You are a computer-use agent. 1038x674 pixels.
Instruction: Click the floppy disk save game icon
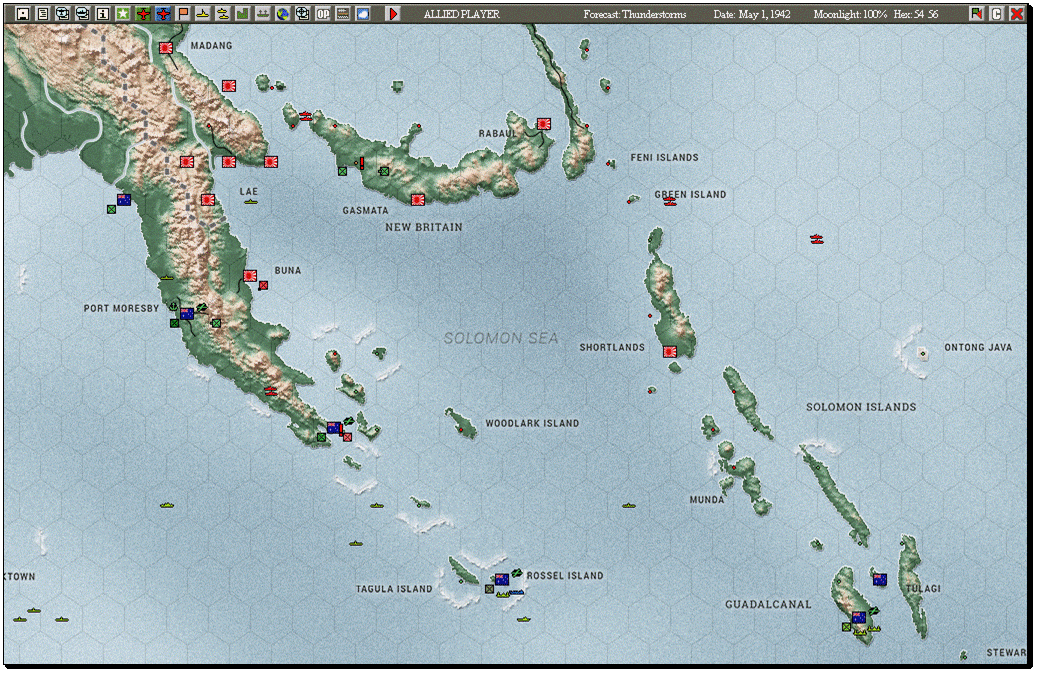[23, 13]
